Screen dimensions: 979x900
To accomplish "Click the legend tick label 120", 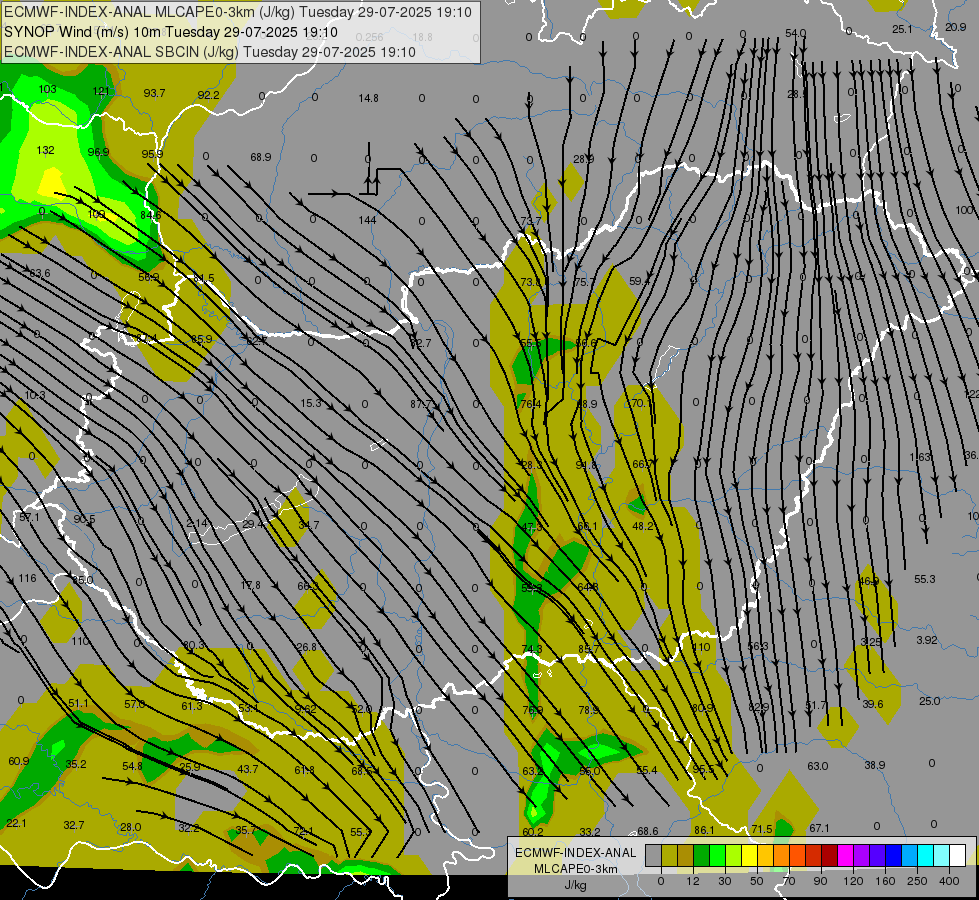I will click(853, 881).
